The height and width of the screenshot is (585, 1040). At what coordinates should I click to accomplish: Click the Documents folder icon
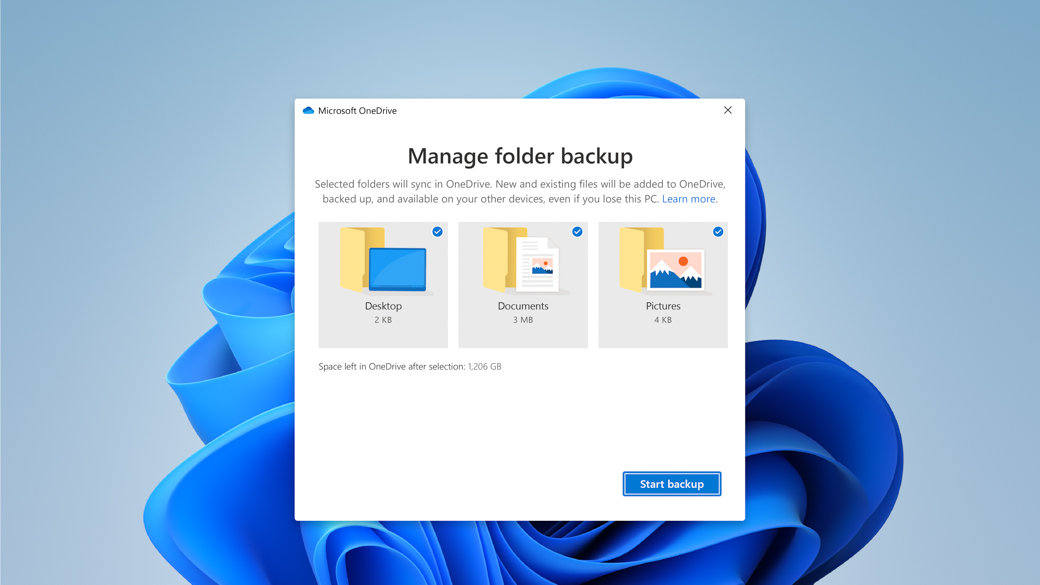522,261
